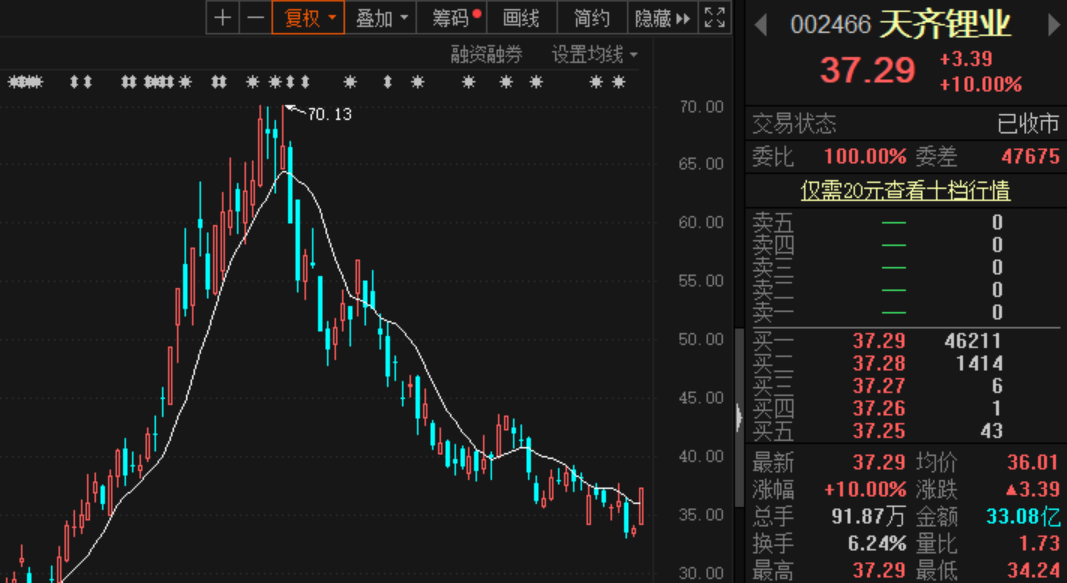Screen dimensions: 1067x583
Task: Zoom out the chart with the minus button
Action: point(256,18)
